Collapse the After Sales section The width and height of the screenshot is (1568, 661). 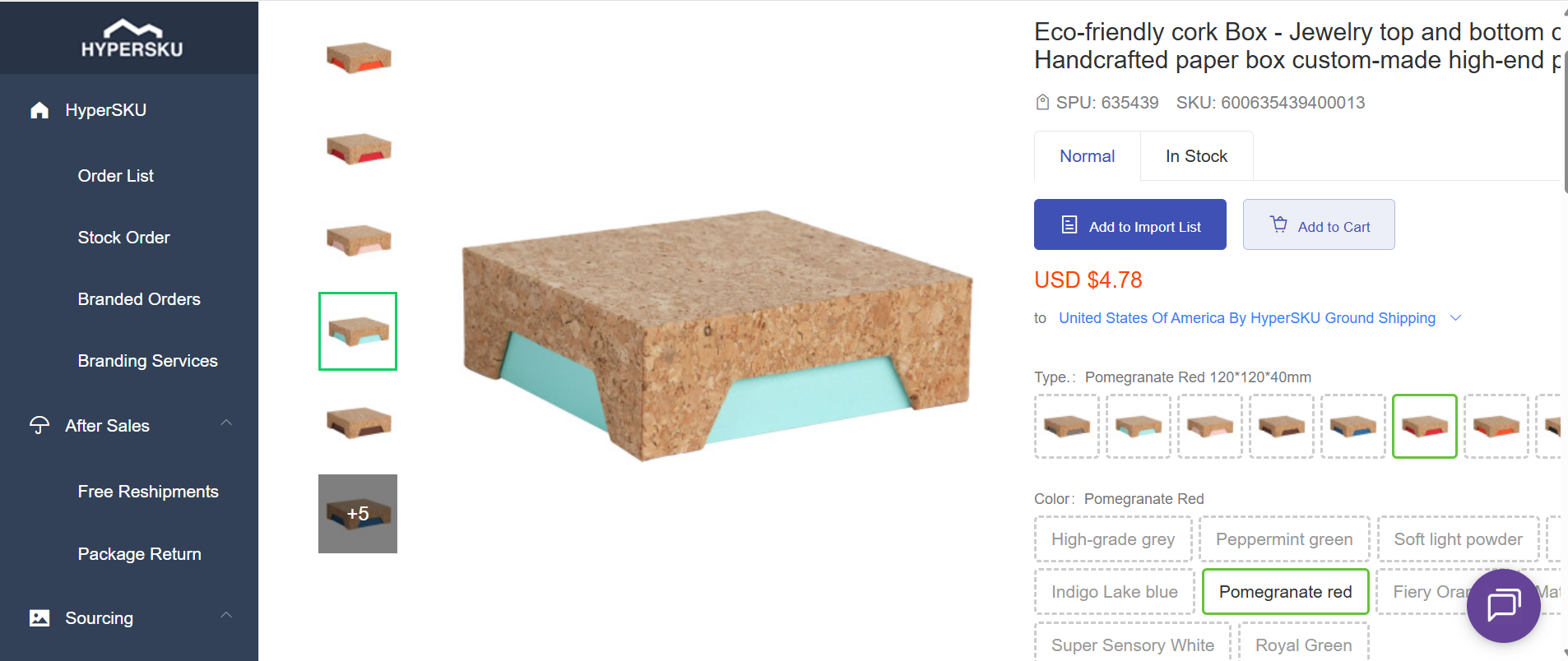point(226,423)
